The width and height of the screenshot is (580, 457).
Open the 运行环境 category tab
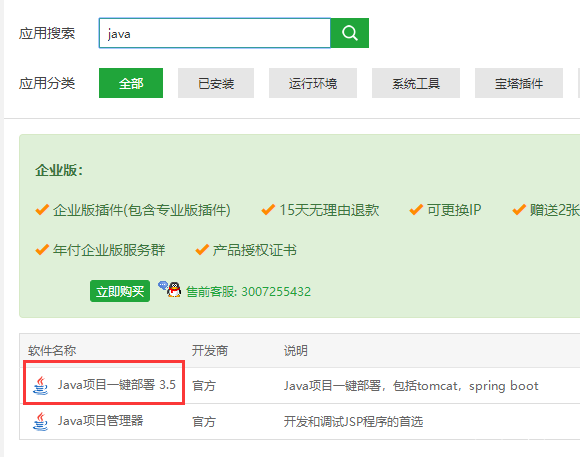[x=313, y=83]
